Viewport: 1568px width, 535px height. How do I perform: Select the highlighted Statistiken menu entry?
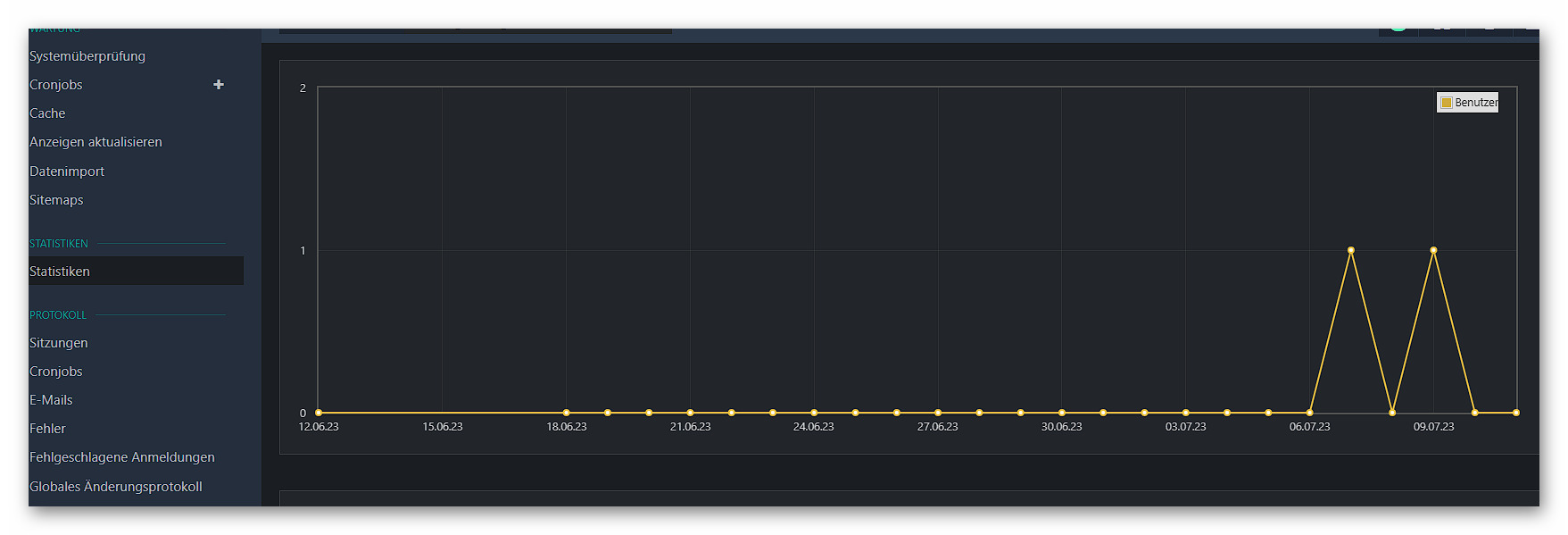coord(60,272)
